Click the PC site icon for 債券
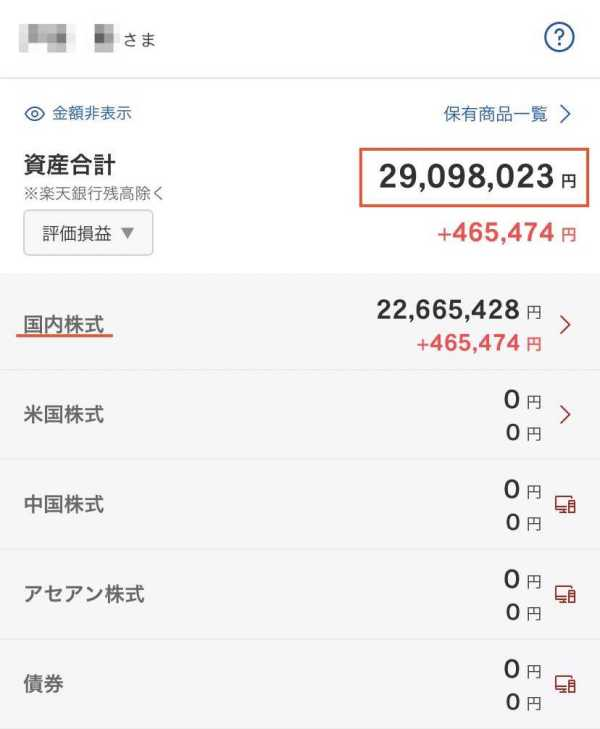The image size is (600, 729). coord(565,684)
